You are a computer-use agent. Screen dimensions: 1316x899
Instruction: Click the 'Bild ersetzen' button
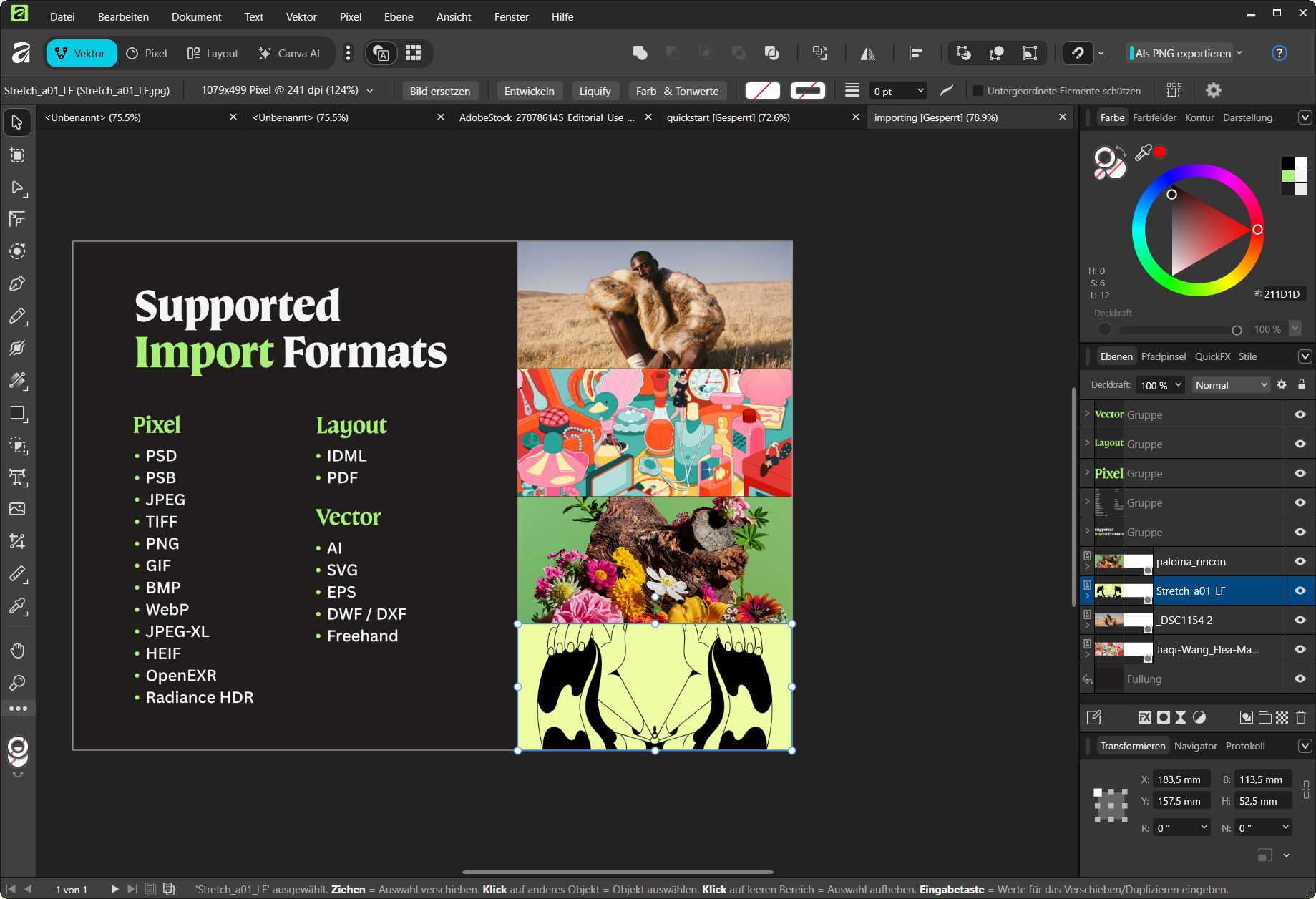pos(439,91)
